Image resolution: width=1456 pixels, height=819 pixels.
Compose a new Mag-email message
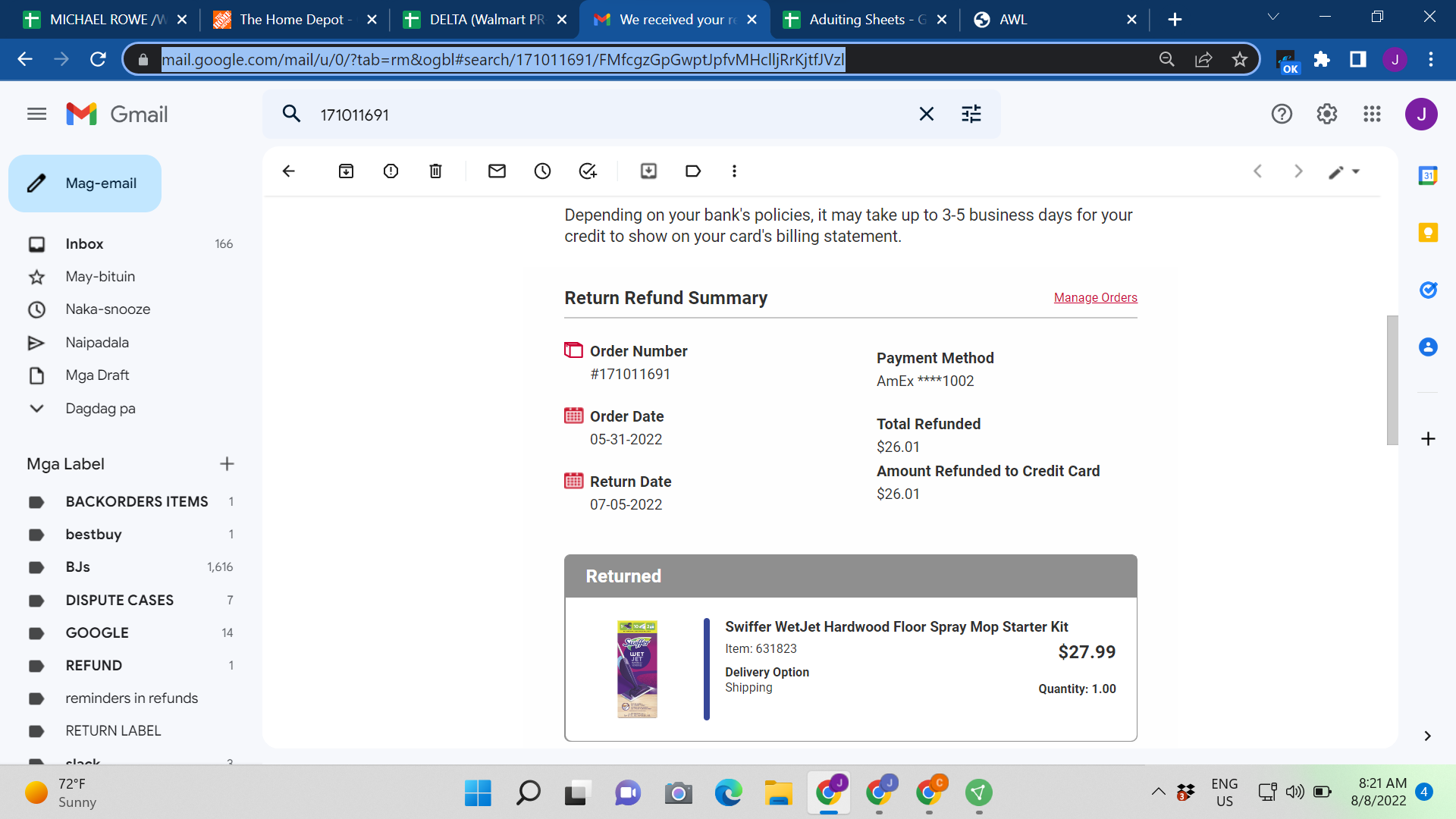(85, 184)
